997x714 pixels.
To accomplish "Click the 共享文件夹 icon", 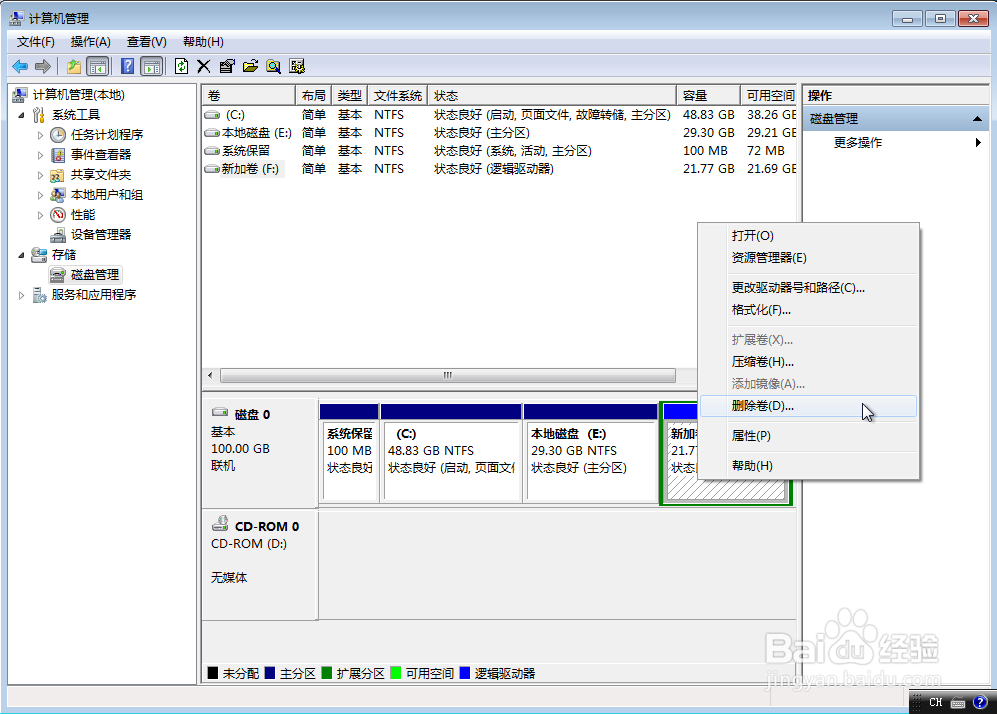I will pyautogui.click(x=58, y=175).
